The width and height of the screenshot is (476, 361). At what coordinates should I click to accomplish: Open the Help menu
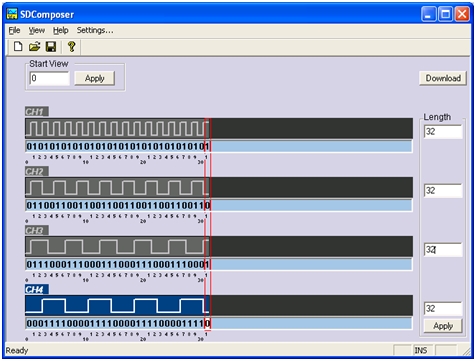(x=61, y=30)
